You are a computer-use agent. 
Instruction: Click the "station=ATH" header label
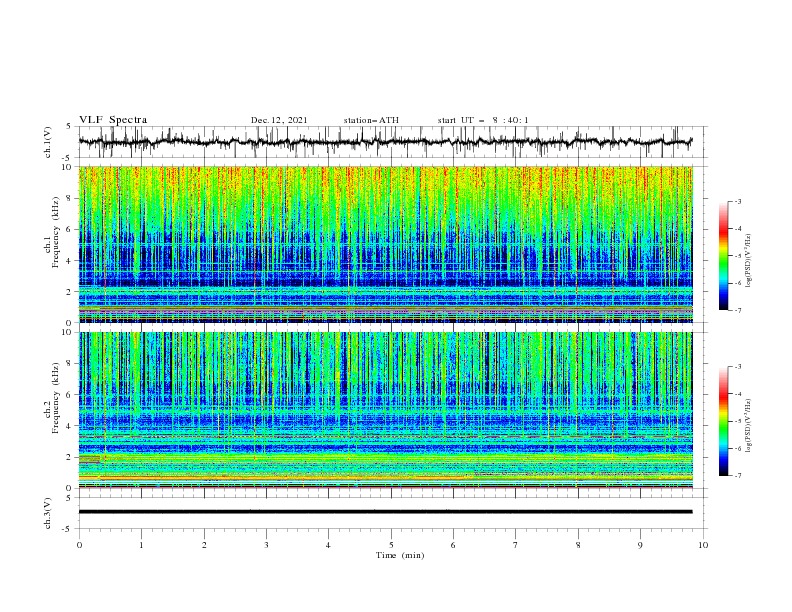pyautogui.click(x=371, y=120)
